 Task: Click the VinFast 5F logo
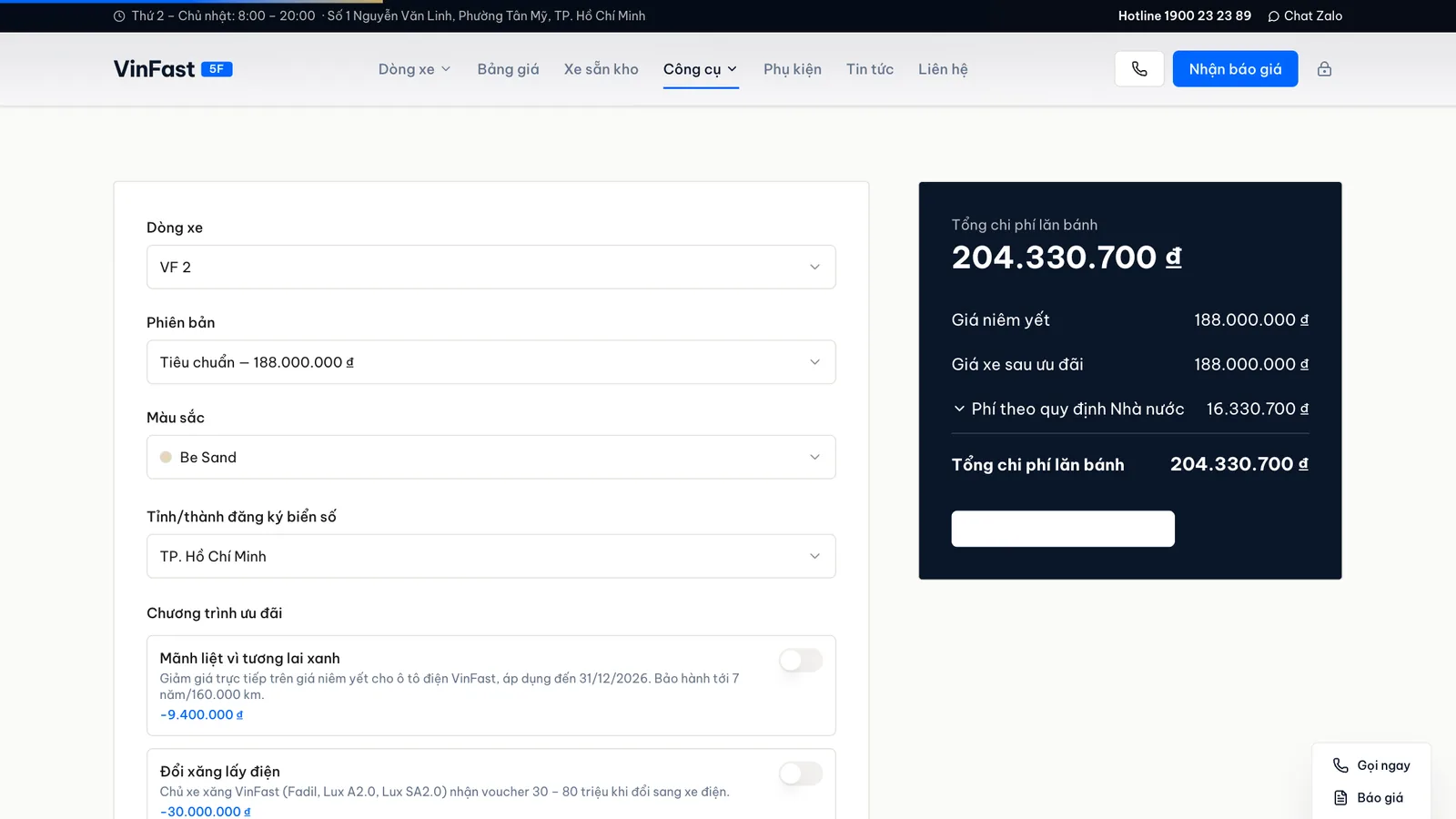pos(173,69)
